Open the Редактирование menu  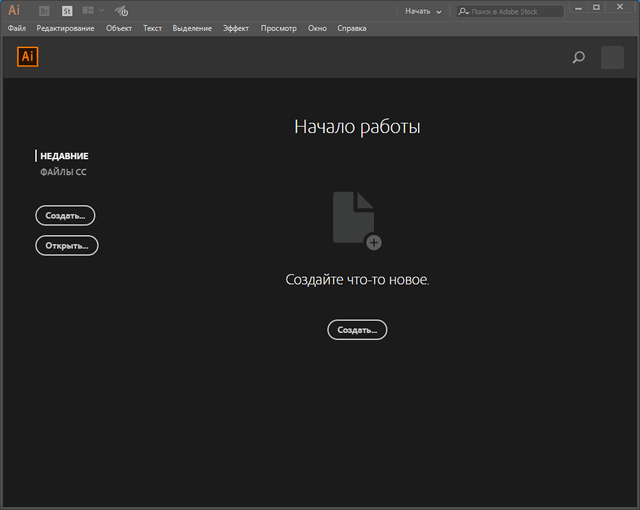65,28
